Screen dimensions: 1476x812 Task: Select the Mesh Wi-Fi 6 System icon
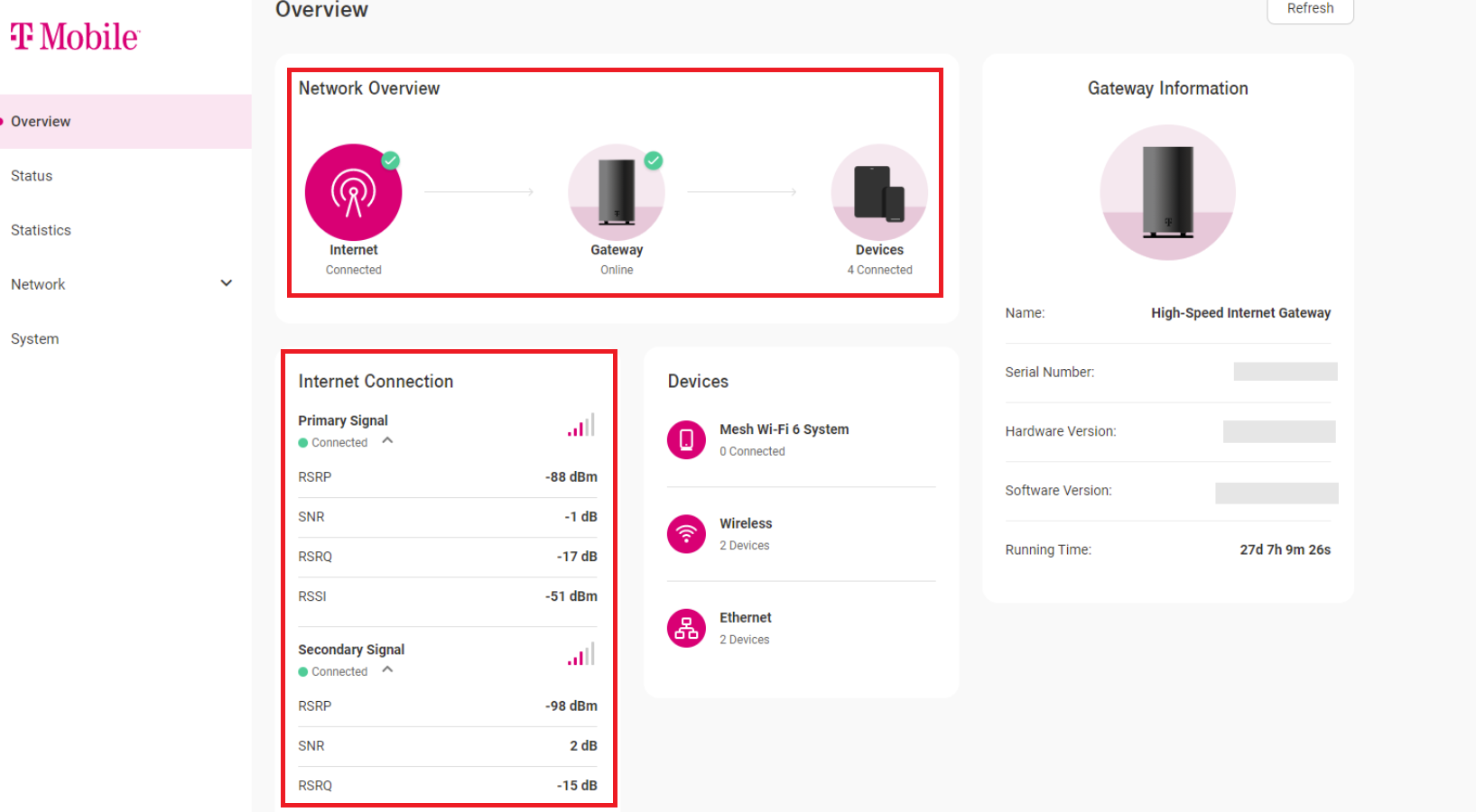[686, 439]
